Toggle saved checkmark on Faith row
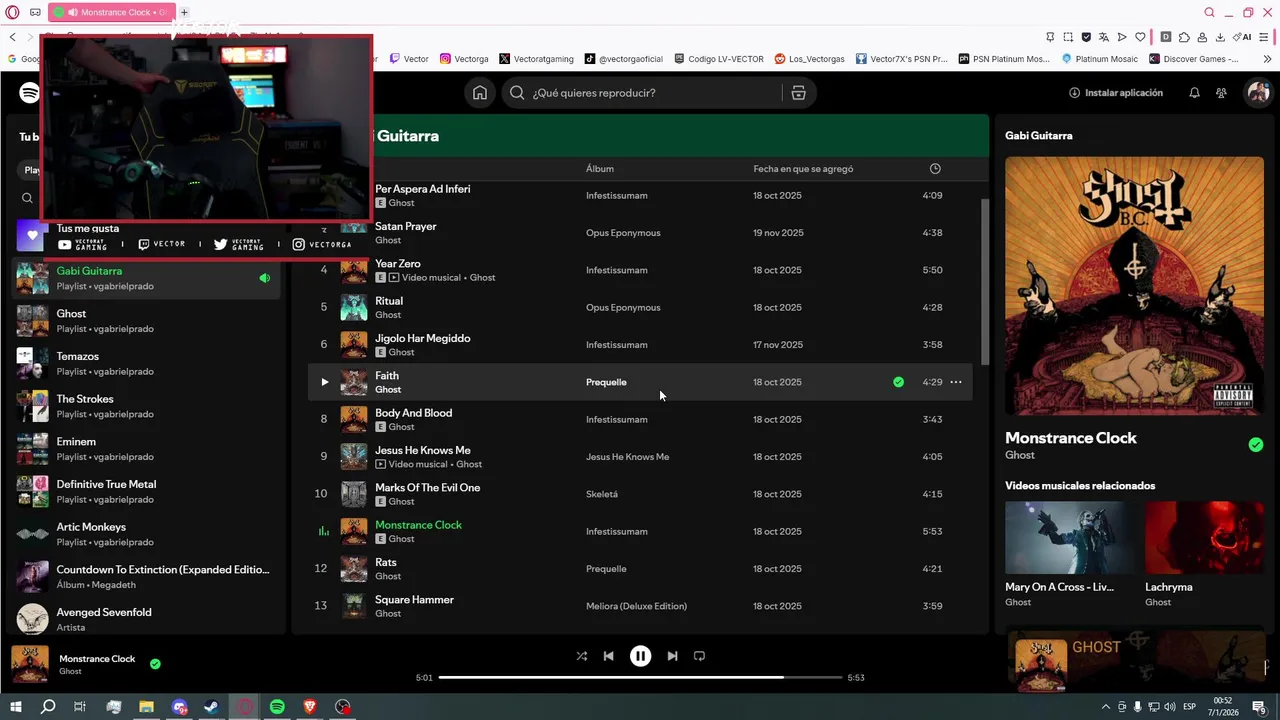1280x720 pixels. pos(898,382)
